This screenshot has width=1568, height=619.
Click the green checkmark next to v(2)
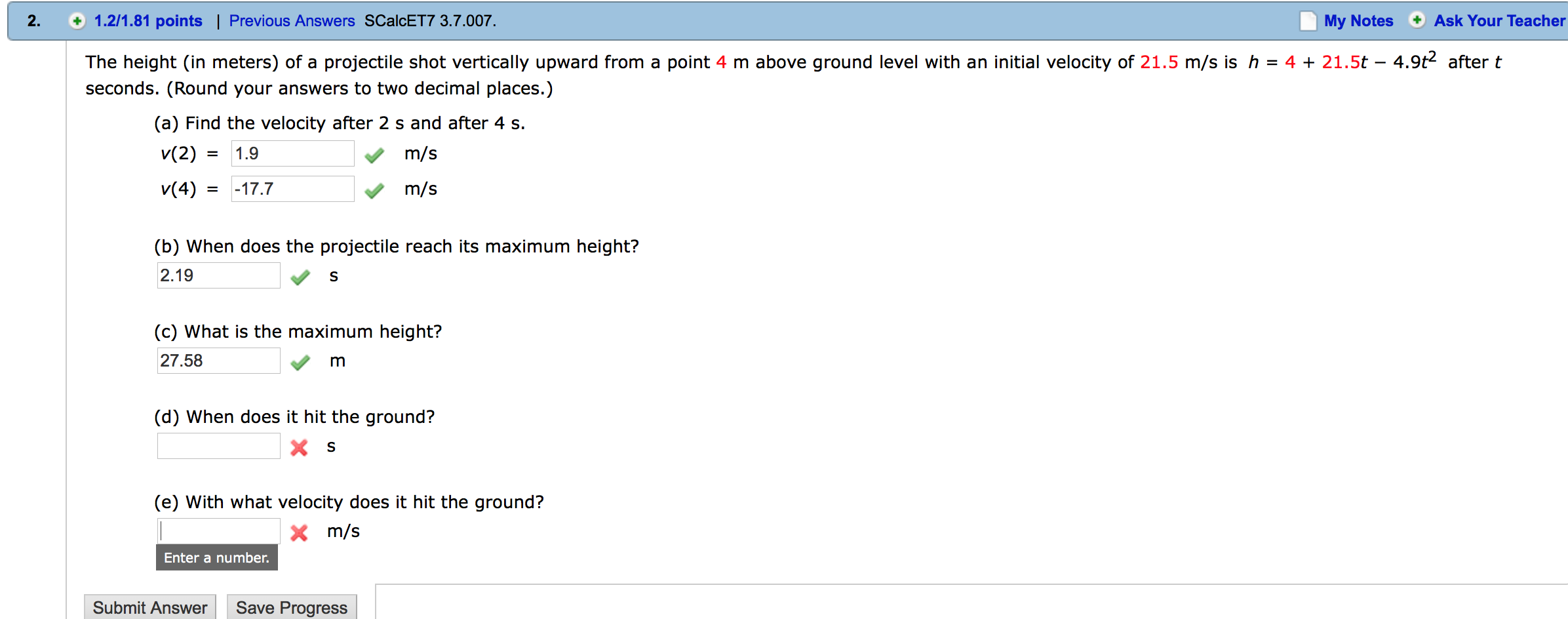click(374, 155)
